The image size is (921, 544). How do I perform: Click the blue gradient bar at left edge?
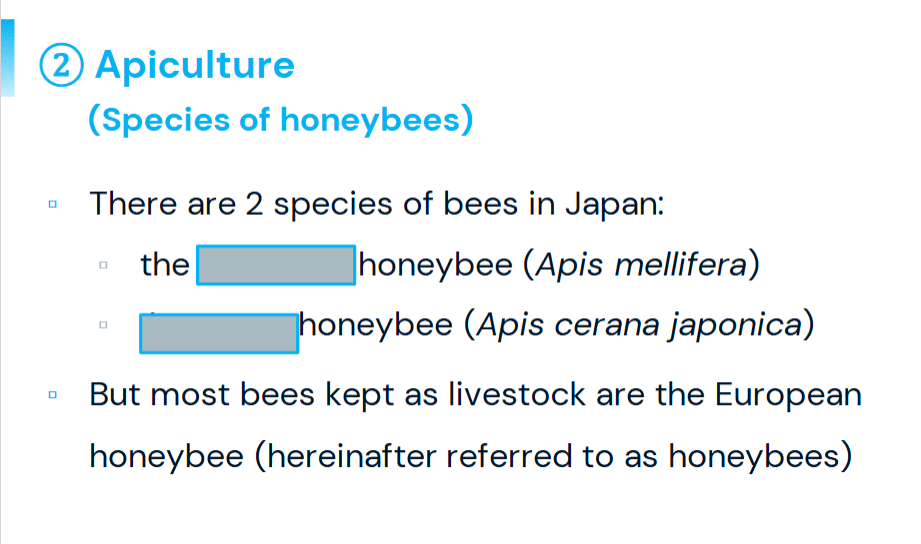coord(8,58)
